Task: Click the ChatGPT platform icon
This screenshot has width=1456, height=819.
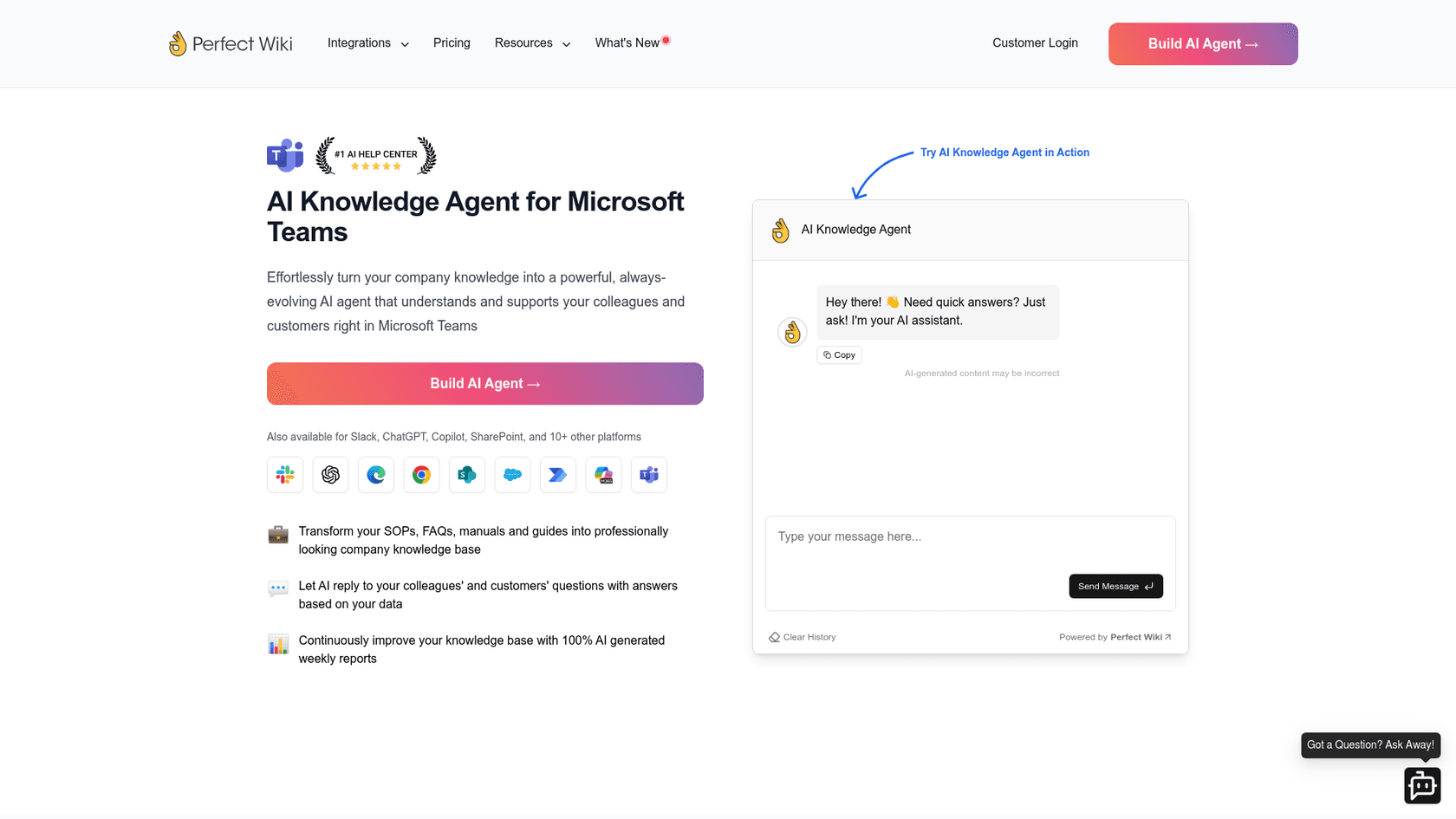Action: 330,475
